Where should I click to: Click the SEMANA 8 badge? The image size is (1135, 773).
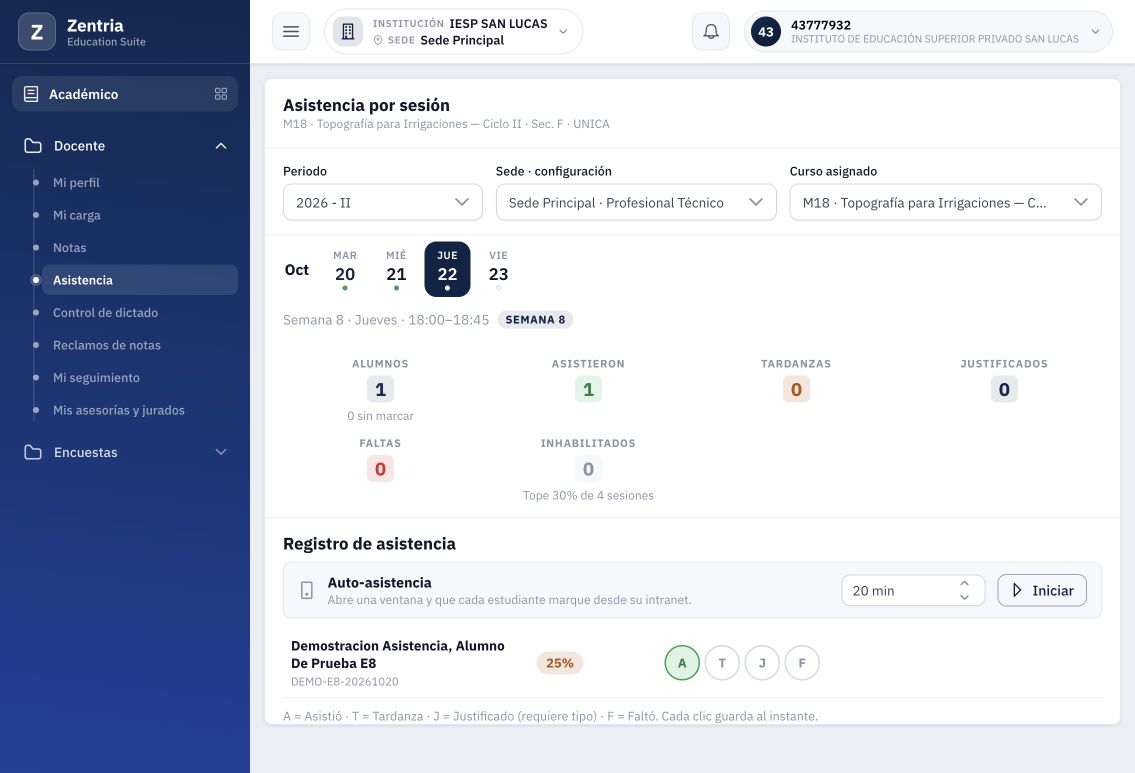click(535, 320)
